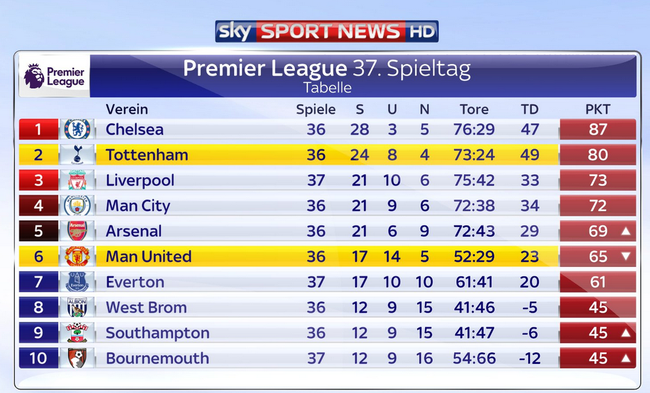Click the Man City round badge
650x393 pixels.
[x=78, y=206]
